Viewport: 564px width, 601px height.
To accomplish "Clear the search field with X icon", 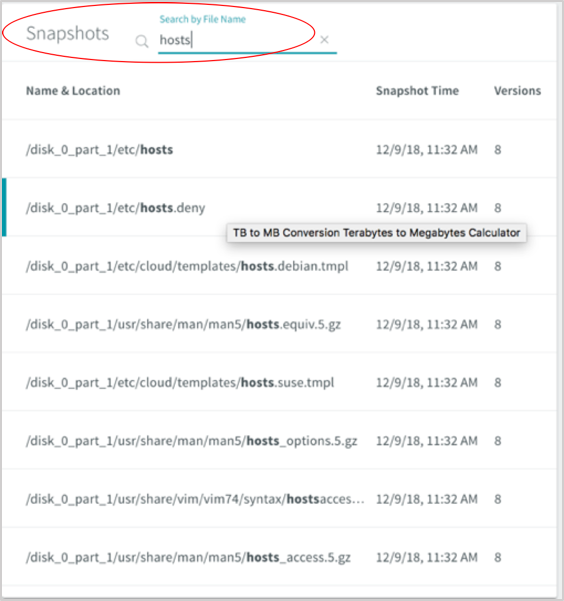I will click(x=324, y=39).
